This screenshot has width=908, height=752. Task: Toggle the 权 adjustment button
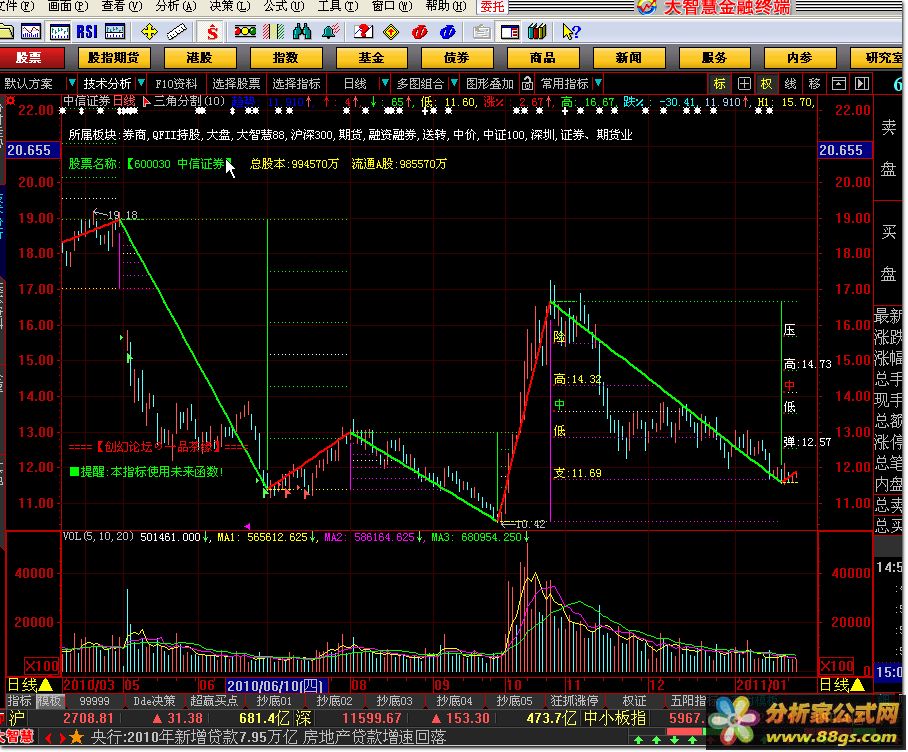tap(767, 83)
